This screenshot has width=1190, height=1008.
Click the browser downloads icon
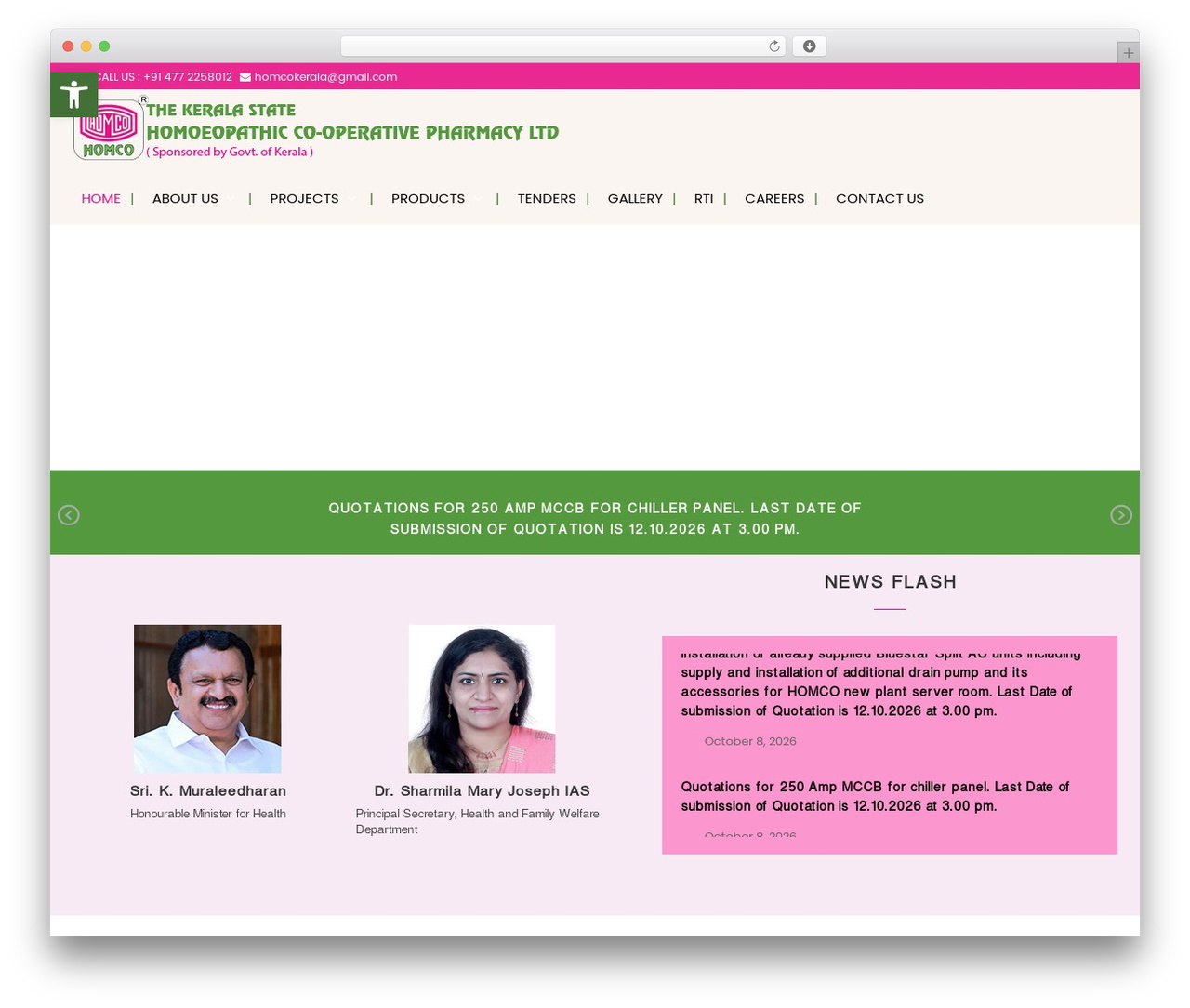pos(810,46)
